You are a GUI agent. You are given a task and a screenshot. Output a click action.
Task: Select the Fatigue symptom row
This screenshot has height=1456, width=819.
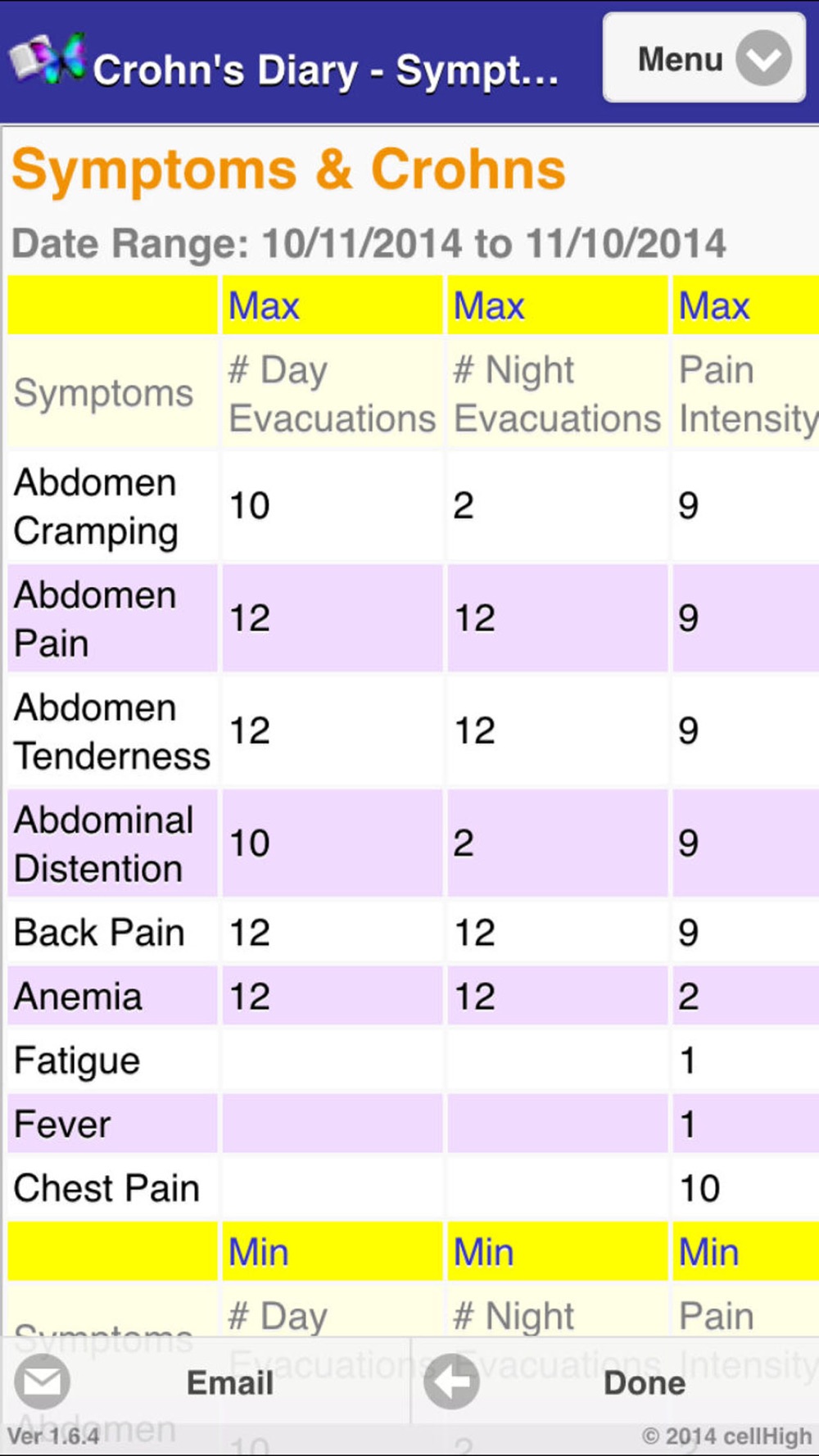click(x=77, y=1060)
